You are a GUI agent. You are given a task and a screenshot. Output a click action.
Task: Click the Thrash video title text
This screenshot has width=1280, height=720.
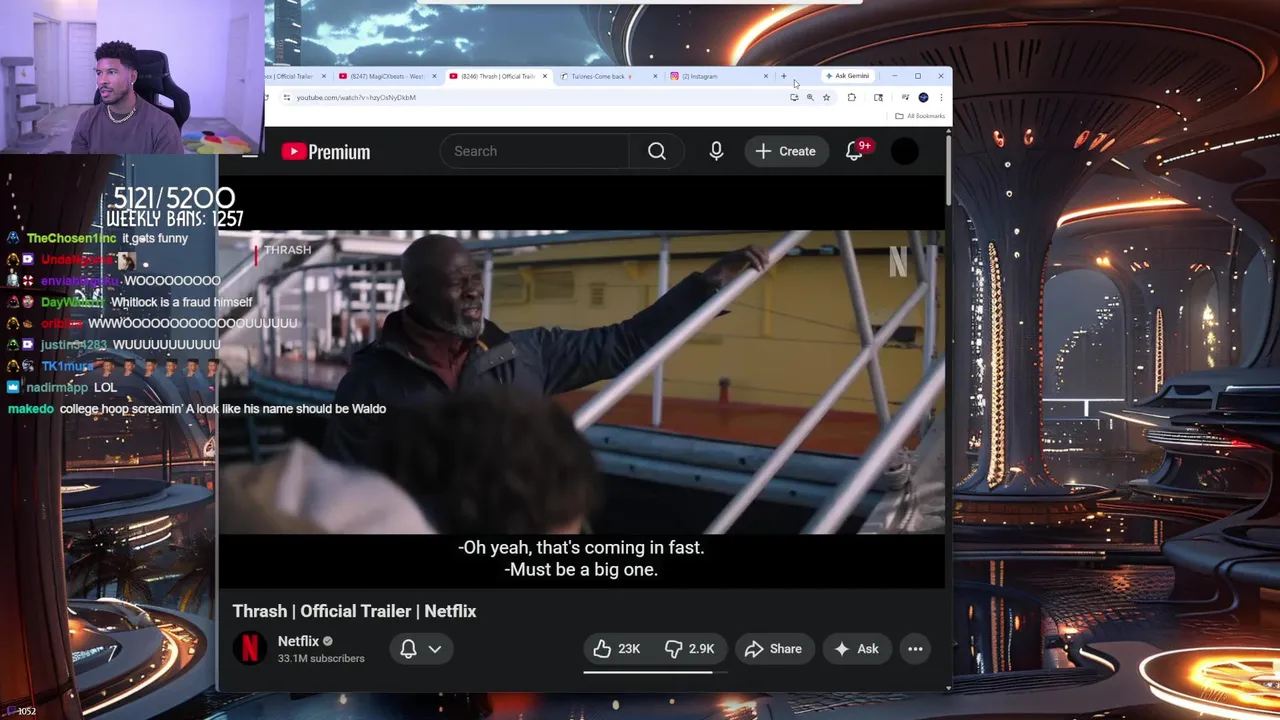click(x=354, y=611)
